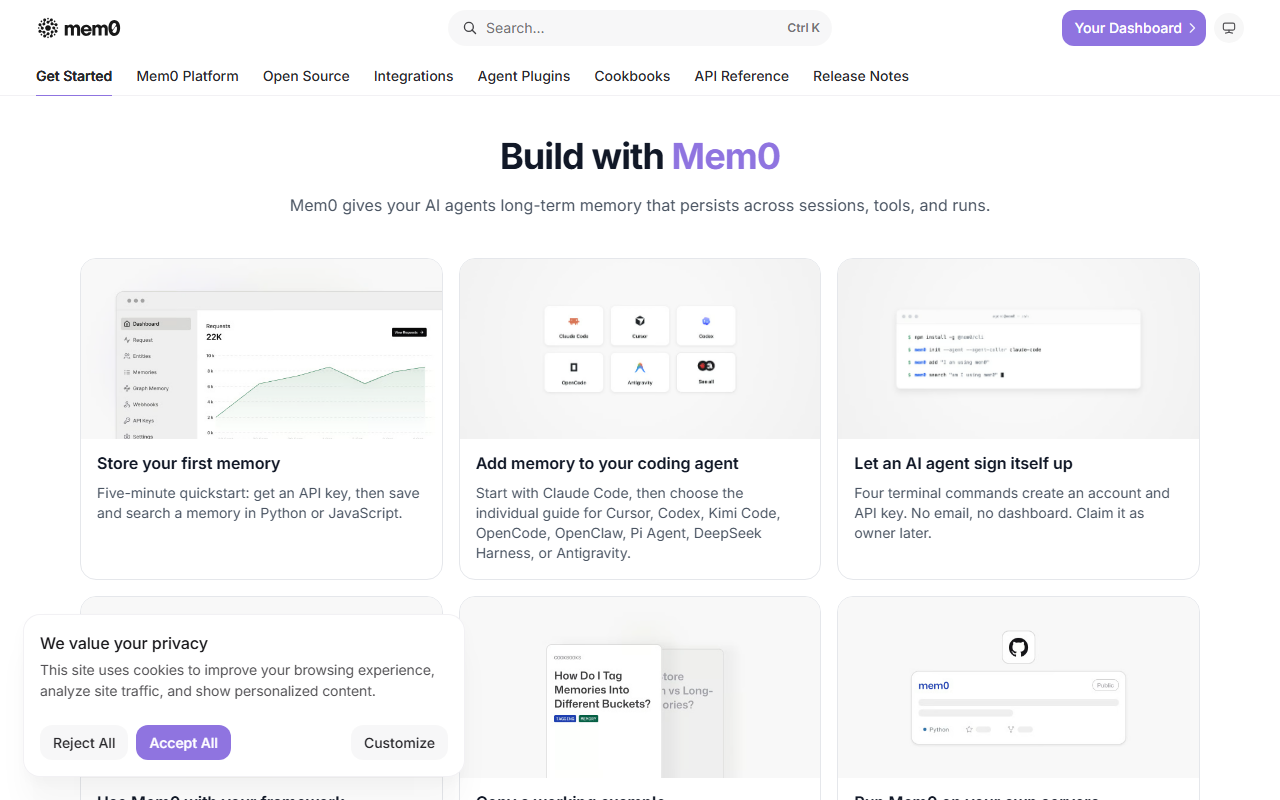Open Your Dashboard button

click(1134, 28)
